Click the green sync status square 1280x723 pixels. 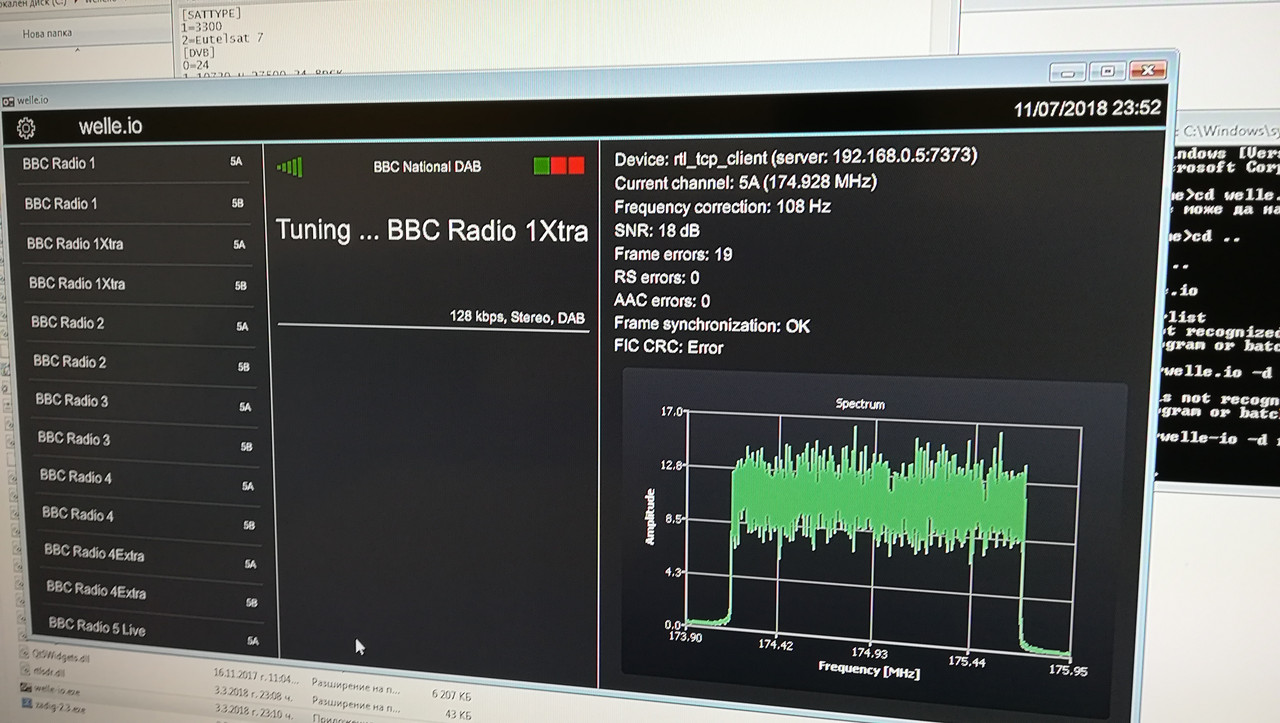tap(541, 166)
